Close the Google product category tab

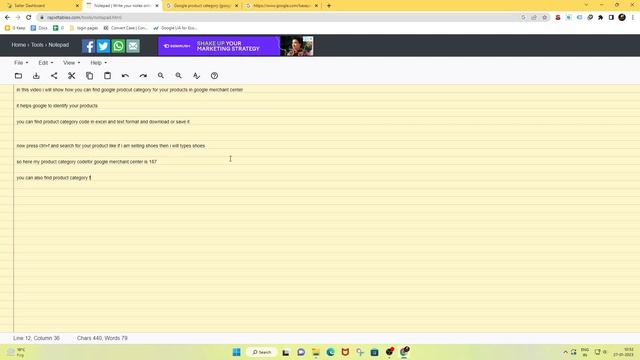pos(236,6)
